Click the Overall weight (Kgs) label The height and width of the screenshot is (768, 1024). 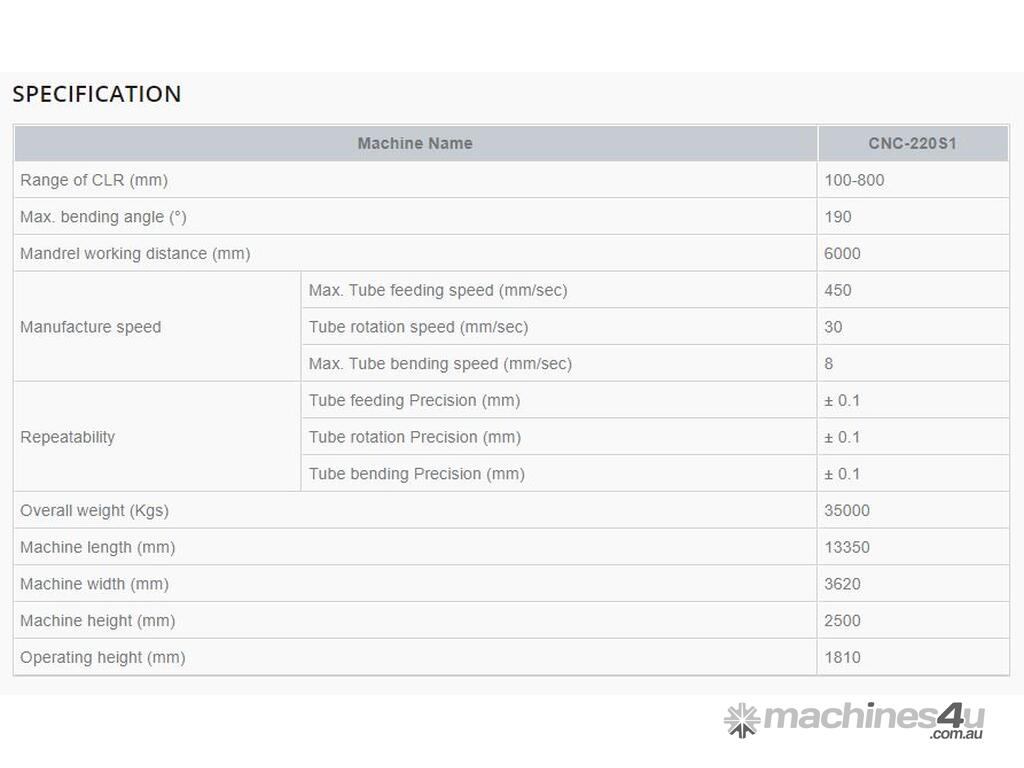coord(94,511)
